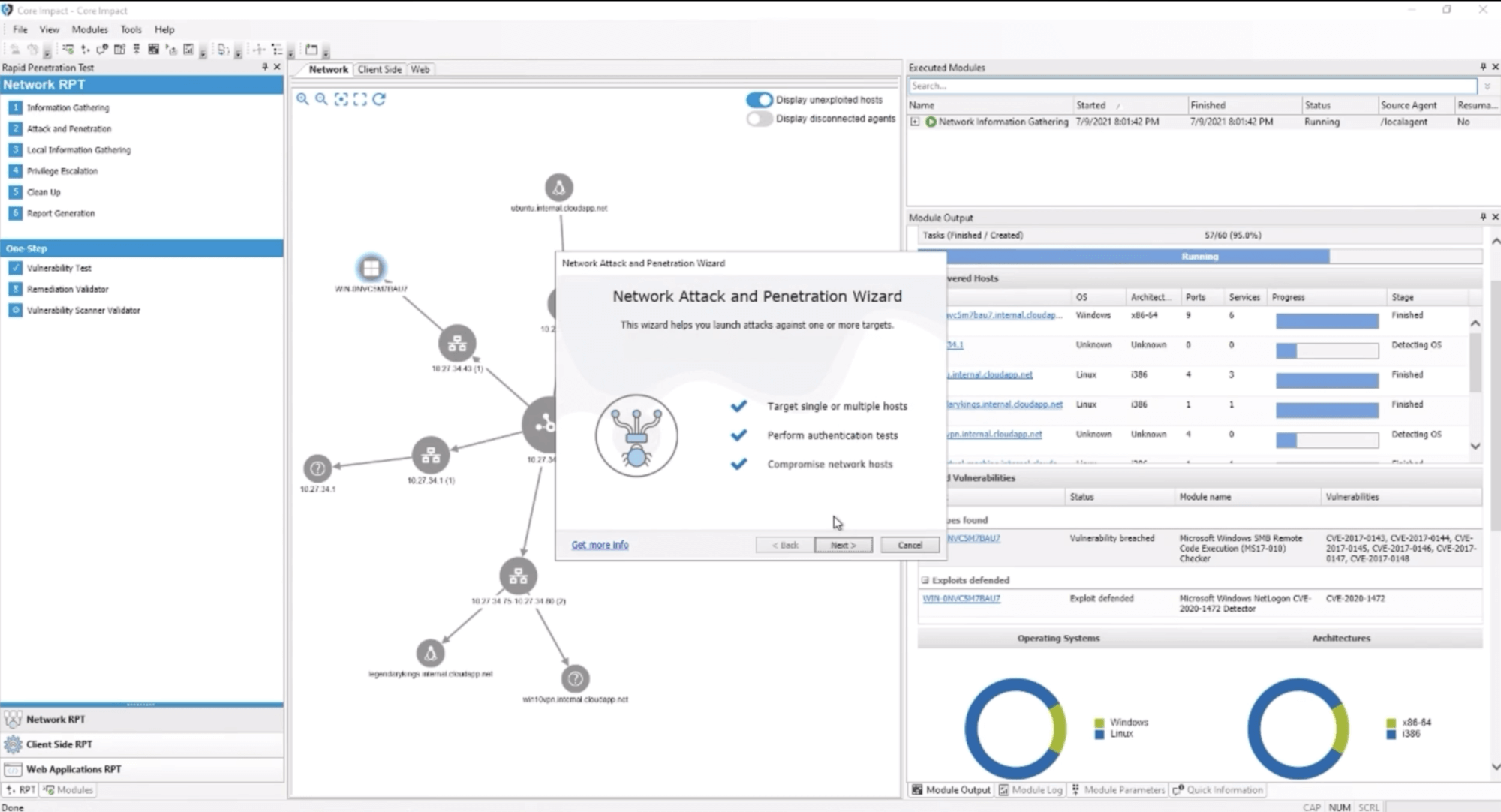
Task: Click the Running task progress bar
Action: click(1199, 257)
